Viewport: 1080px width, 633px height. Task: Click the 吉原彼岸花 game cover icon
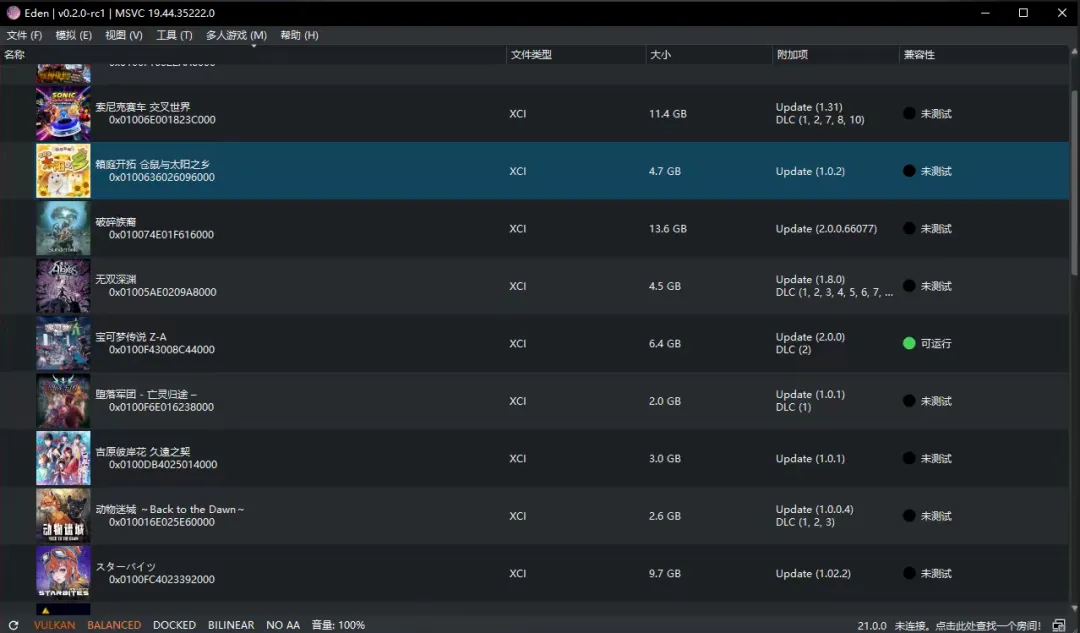(x=63, y=458)
